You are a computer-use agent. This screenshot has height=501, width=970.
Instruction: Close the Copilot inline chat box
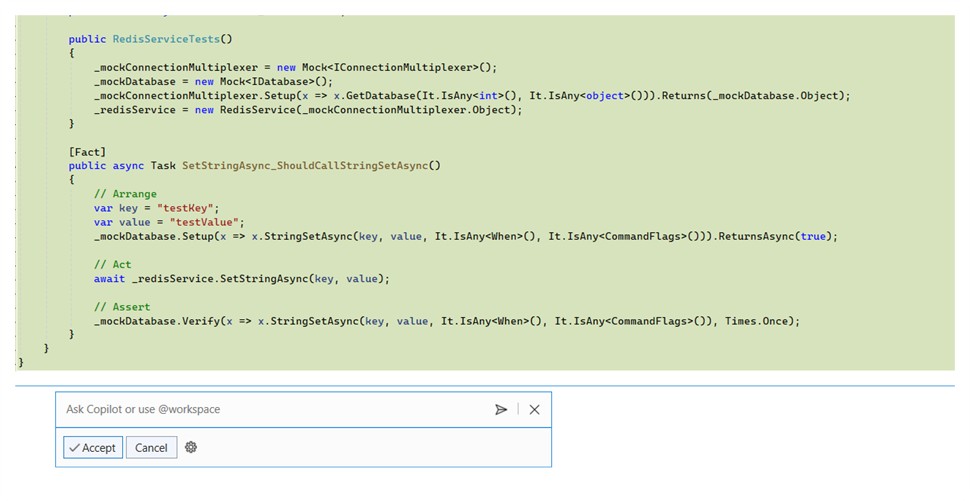tap(535, 409)
